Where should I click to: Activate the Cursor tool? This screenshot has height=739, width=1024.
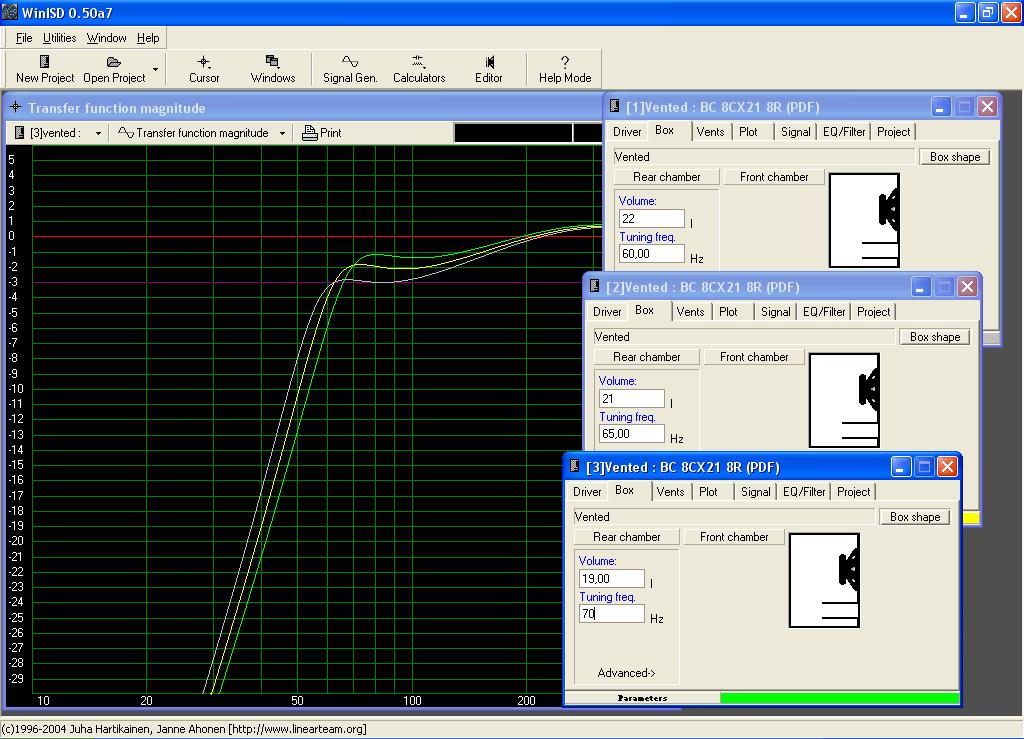pyautogui.click(x=204, y=69)
